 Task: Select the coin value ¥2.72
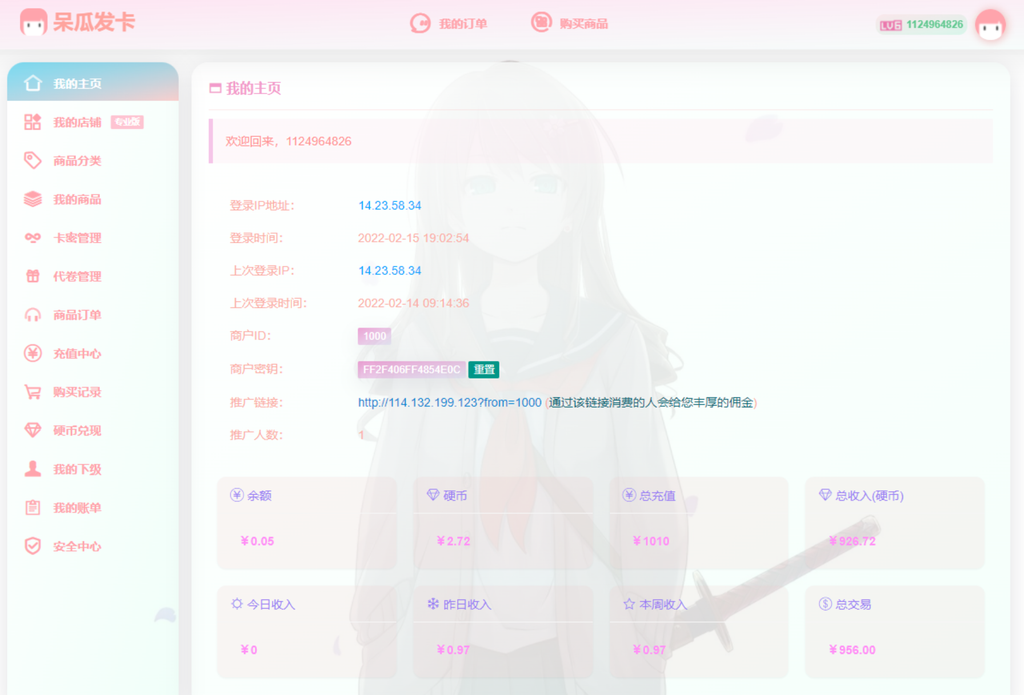click(x=453, y=541)
